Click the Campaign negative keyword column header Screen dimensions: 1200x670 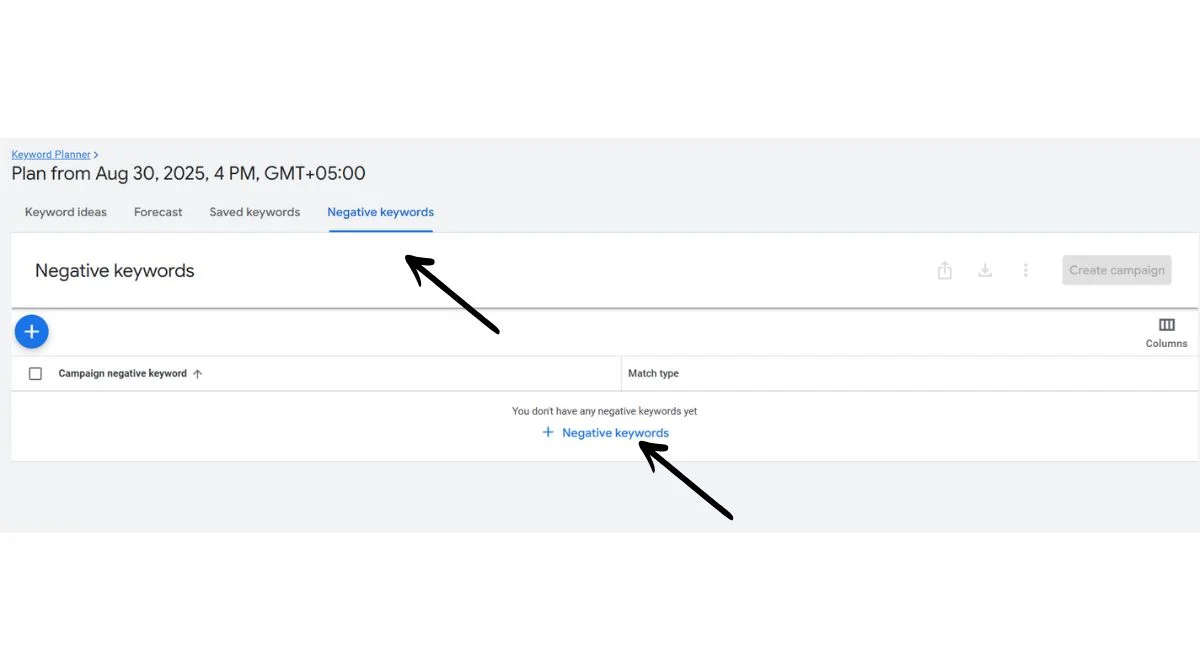pos(123,374)
